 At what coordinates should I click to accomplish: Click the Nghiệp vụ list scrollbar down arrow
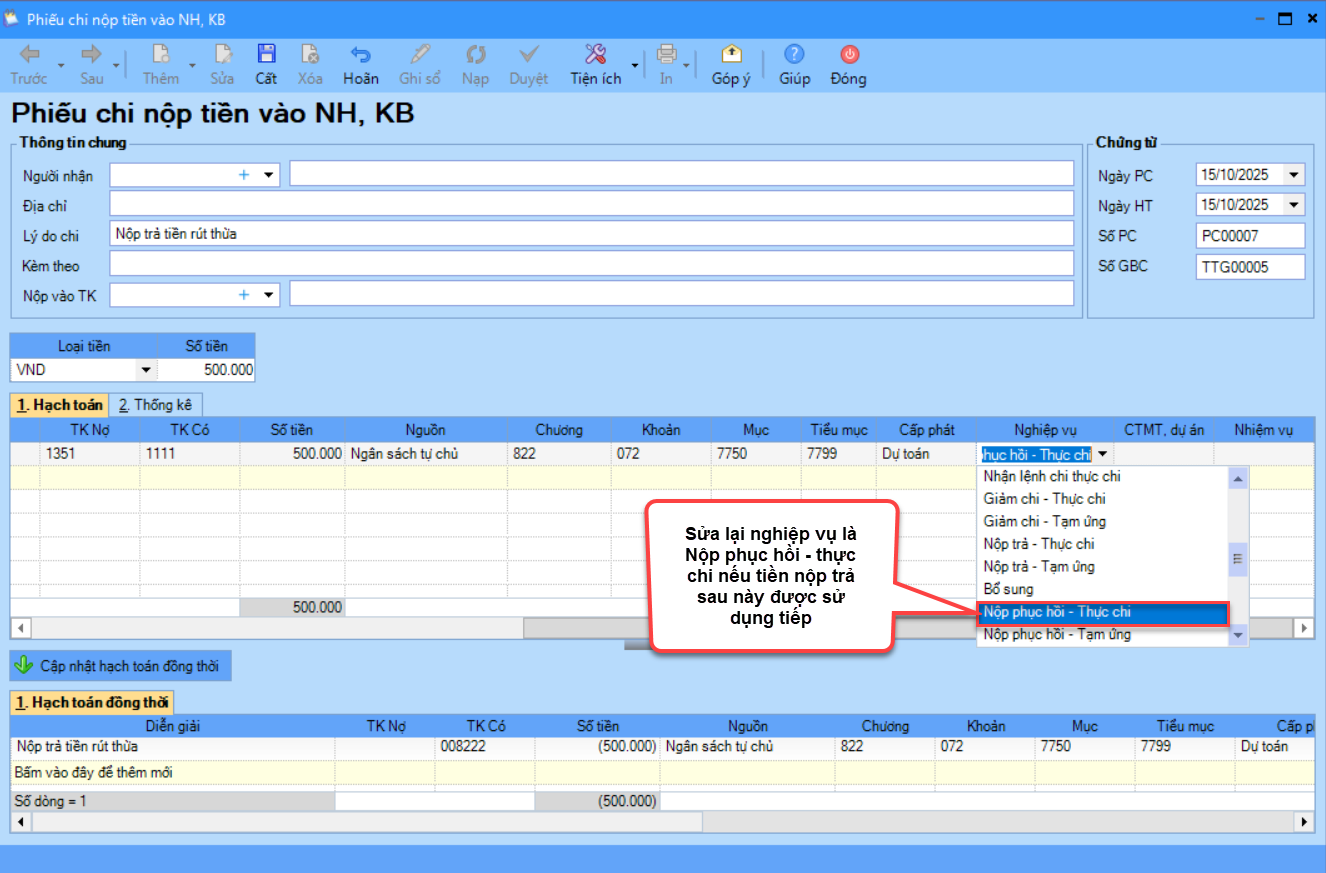pyautogui.click(x=1238, y=635)
